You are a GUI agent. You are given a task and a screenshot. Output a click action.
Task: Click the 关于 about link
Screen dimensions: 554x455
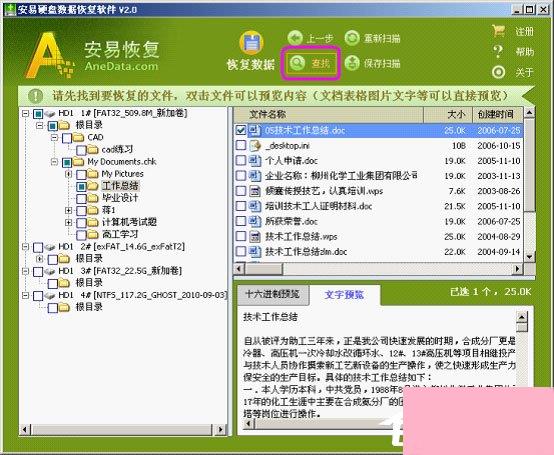click(524, 72)
